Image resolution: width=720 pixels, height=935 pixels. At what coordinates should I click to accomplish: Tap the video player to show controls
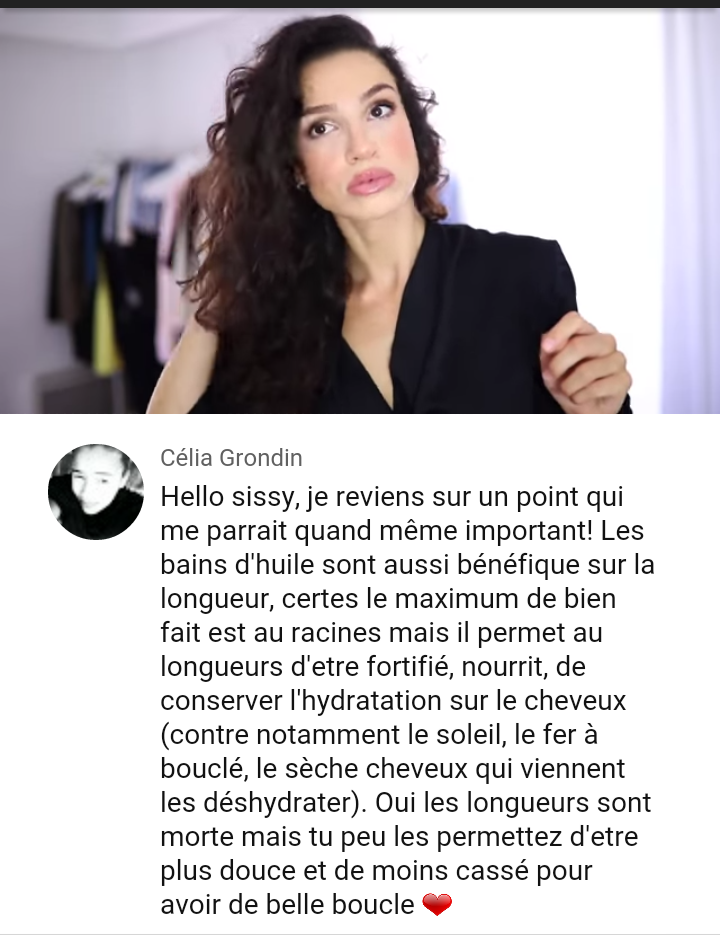point(360,211)
